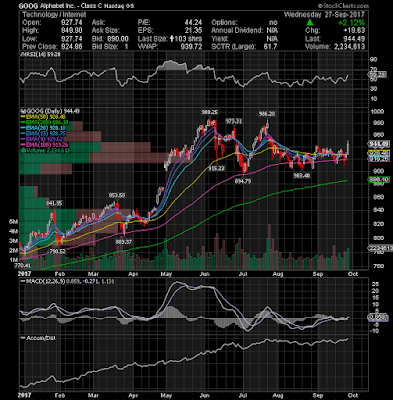The height and width of the screenshot is (400, 393).
Task: Click the May label on price chart axis
Action: point(166,274)
